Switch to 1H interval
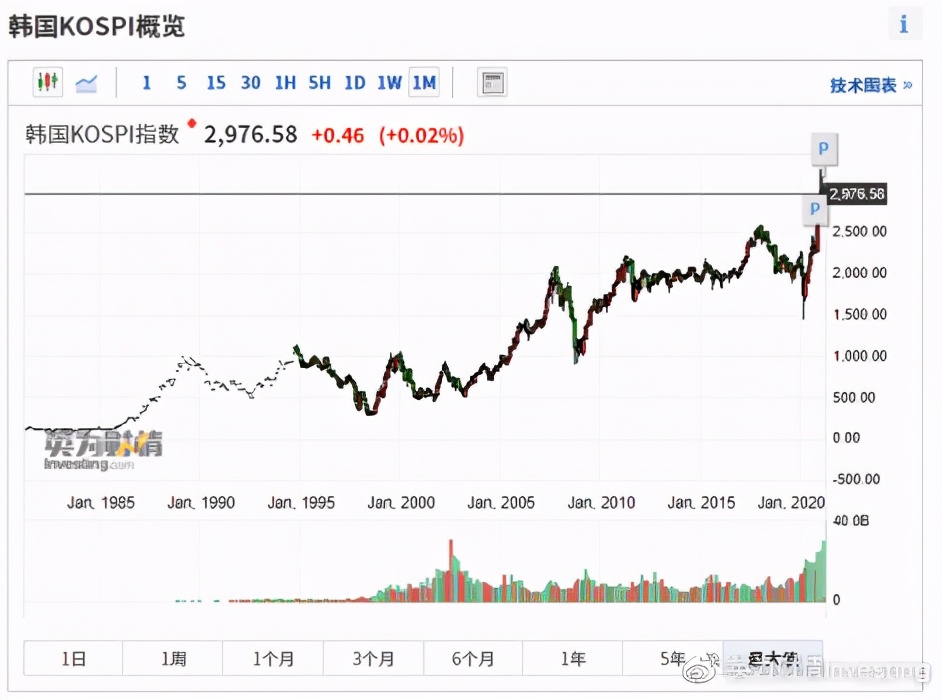942x700 pixels. pyautogui.click(x=285, y=83)
